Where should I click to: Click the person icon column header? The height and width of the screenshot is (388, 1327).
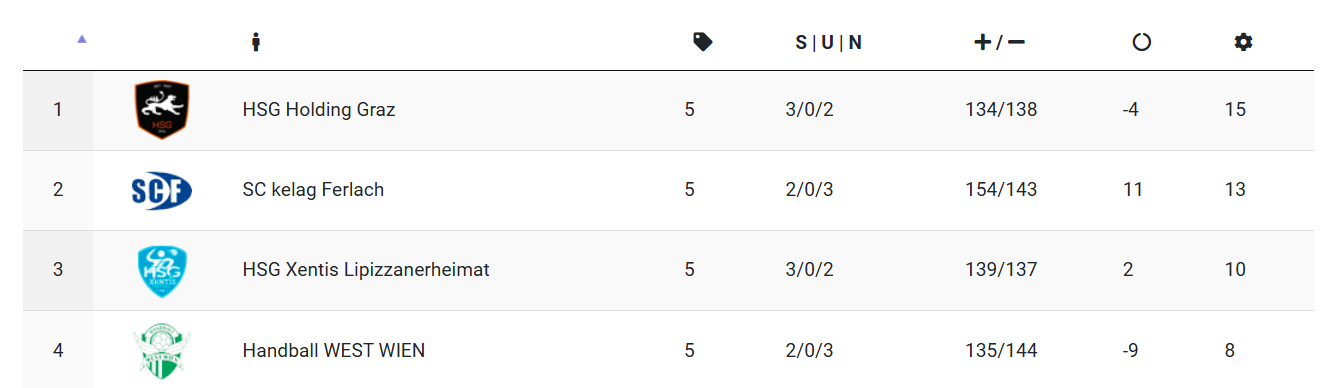point(256,42)
